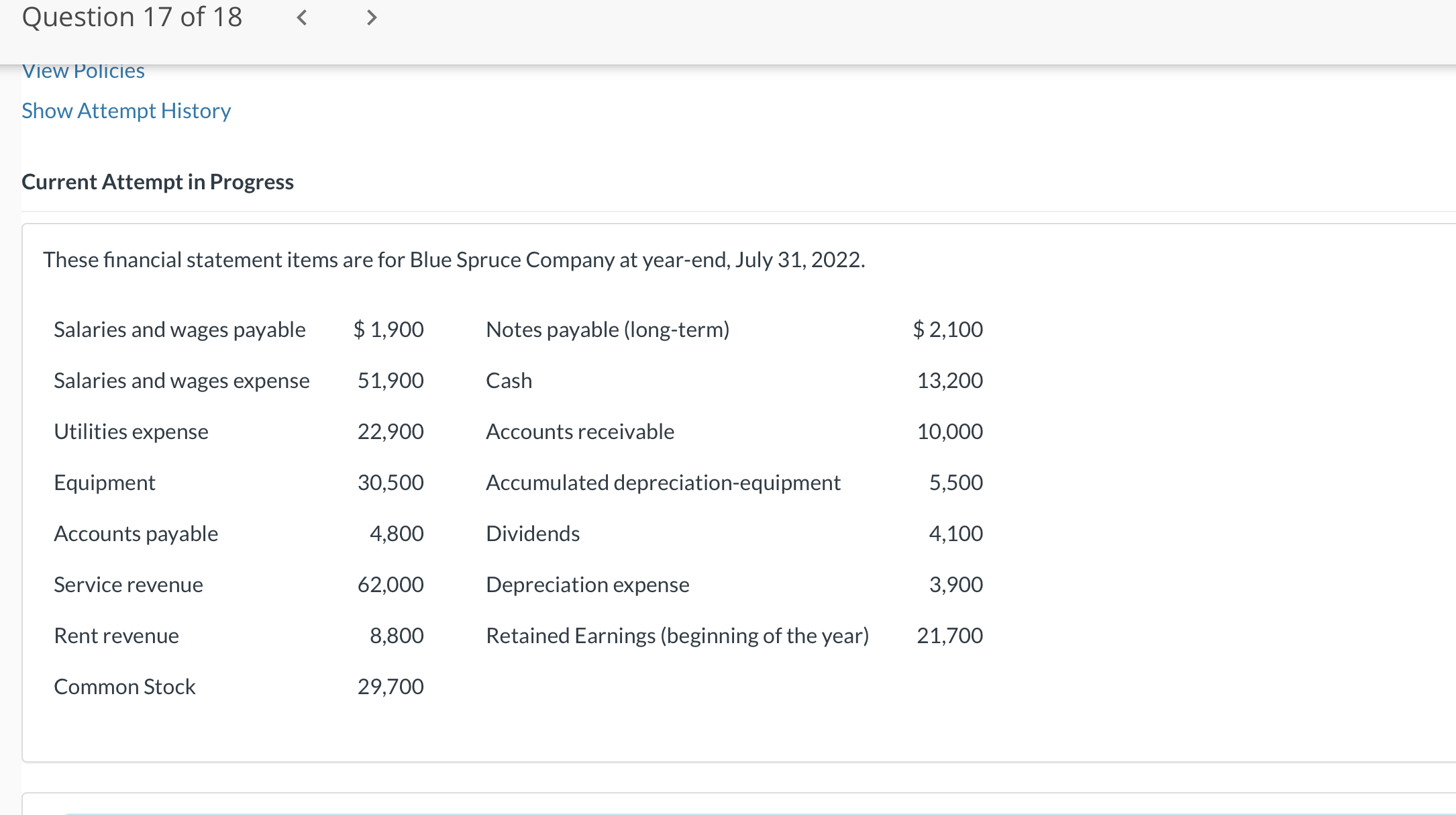Open the View Policies link

pos(83,70)
